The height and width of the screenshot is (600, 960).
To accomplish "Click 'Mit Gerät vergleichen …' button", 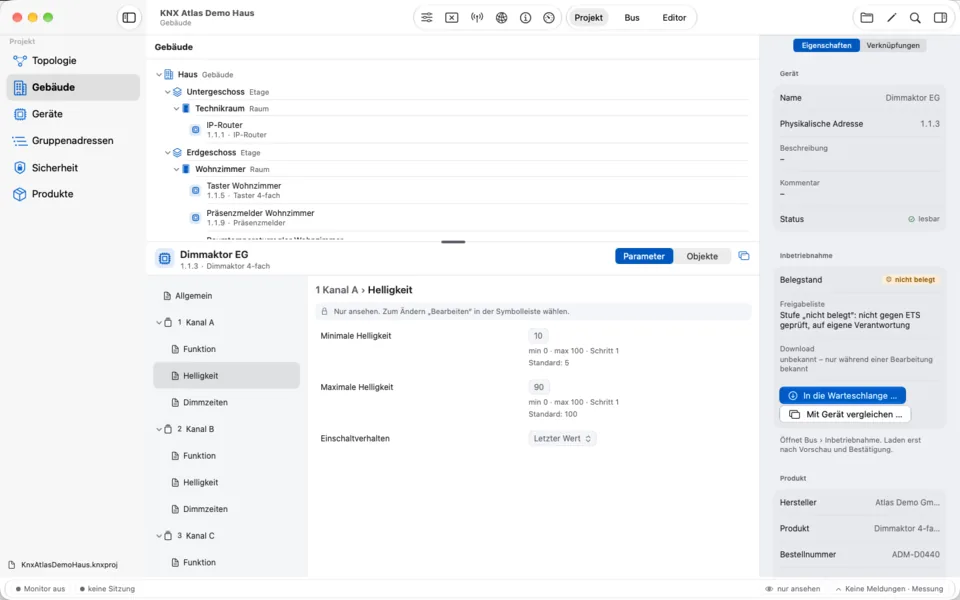I will [845, 414].
